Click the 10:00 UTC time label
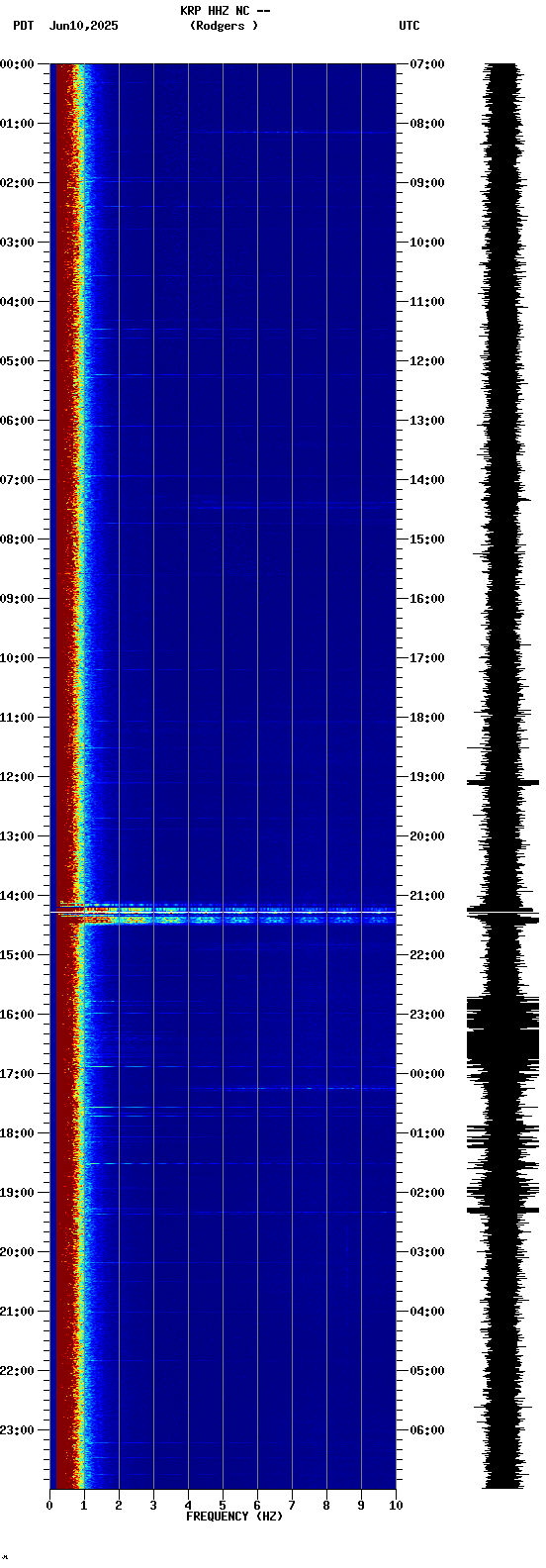Image resolution: width=546 pixels, height=1568 pixels. click(427, 243)
